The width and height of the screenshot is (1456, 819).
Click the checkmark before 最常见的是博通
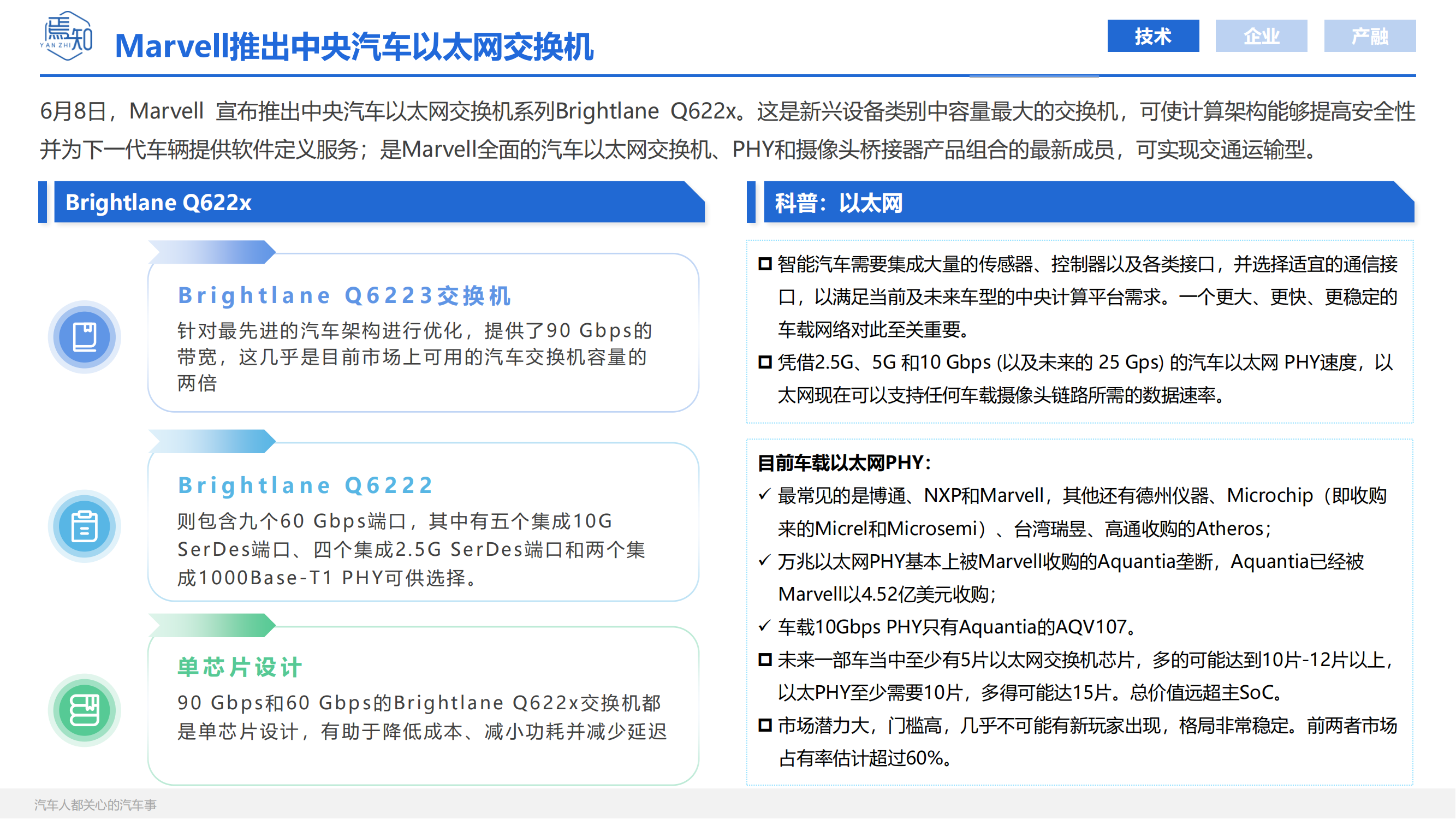764,495
